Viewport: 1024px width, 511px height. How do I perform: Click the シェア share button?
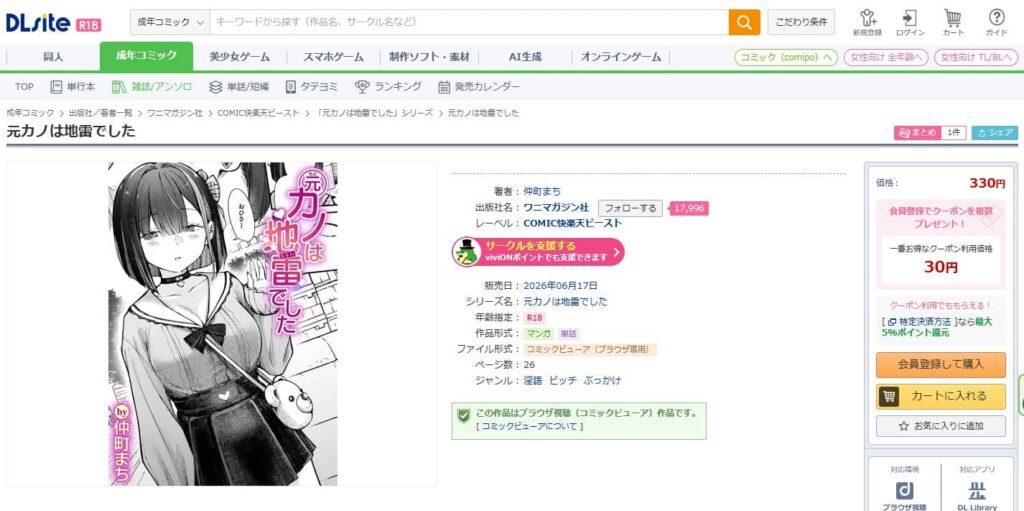(x=995, y=133)
